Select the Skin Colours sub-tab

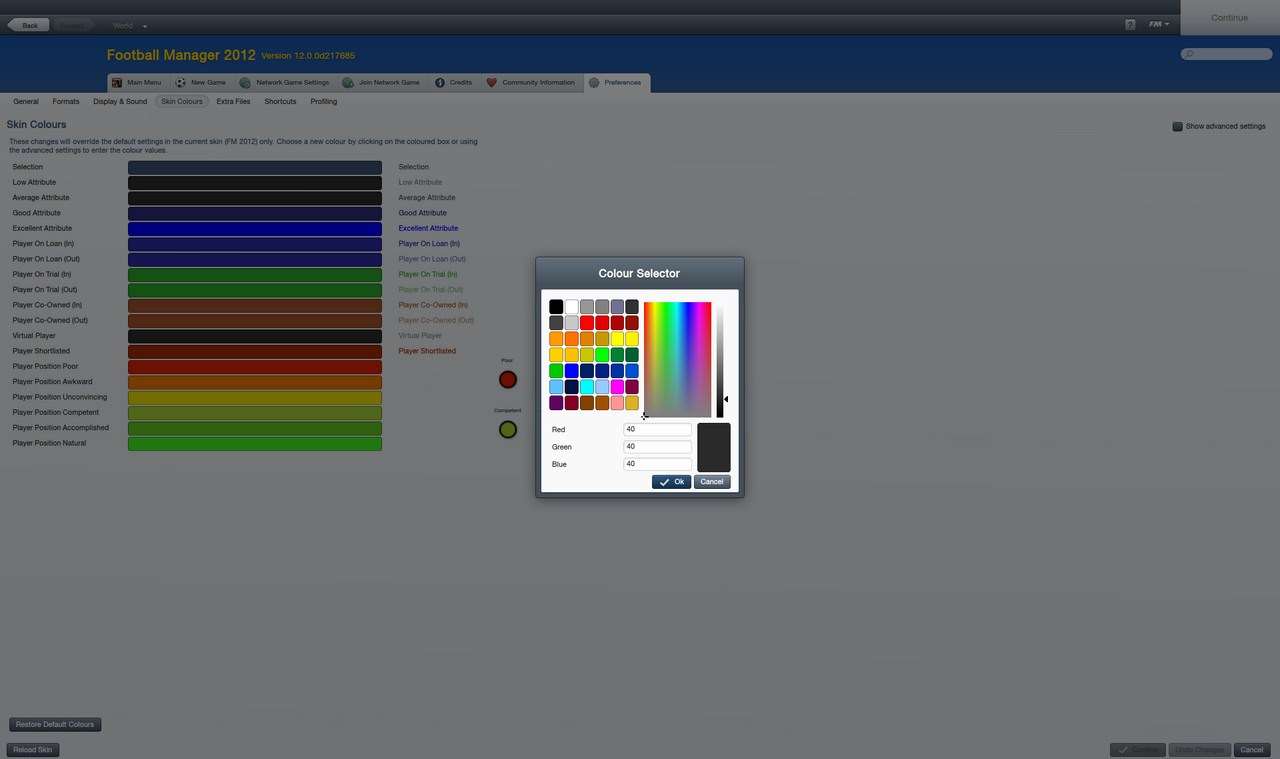(182, 102)
